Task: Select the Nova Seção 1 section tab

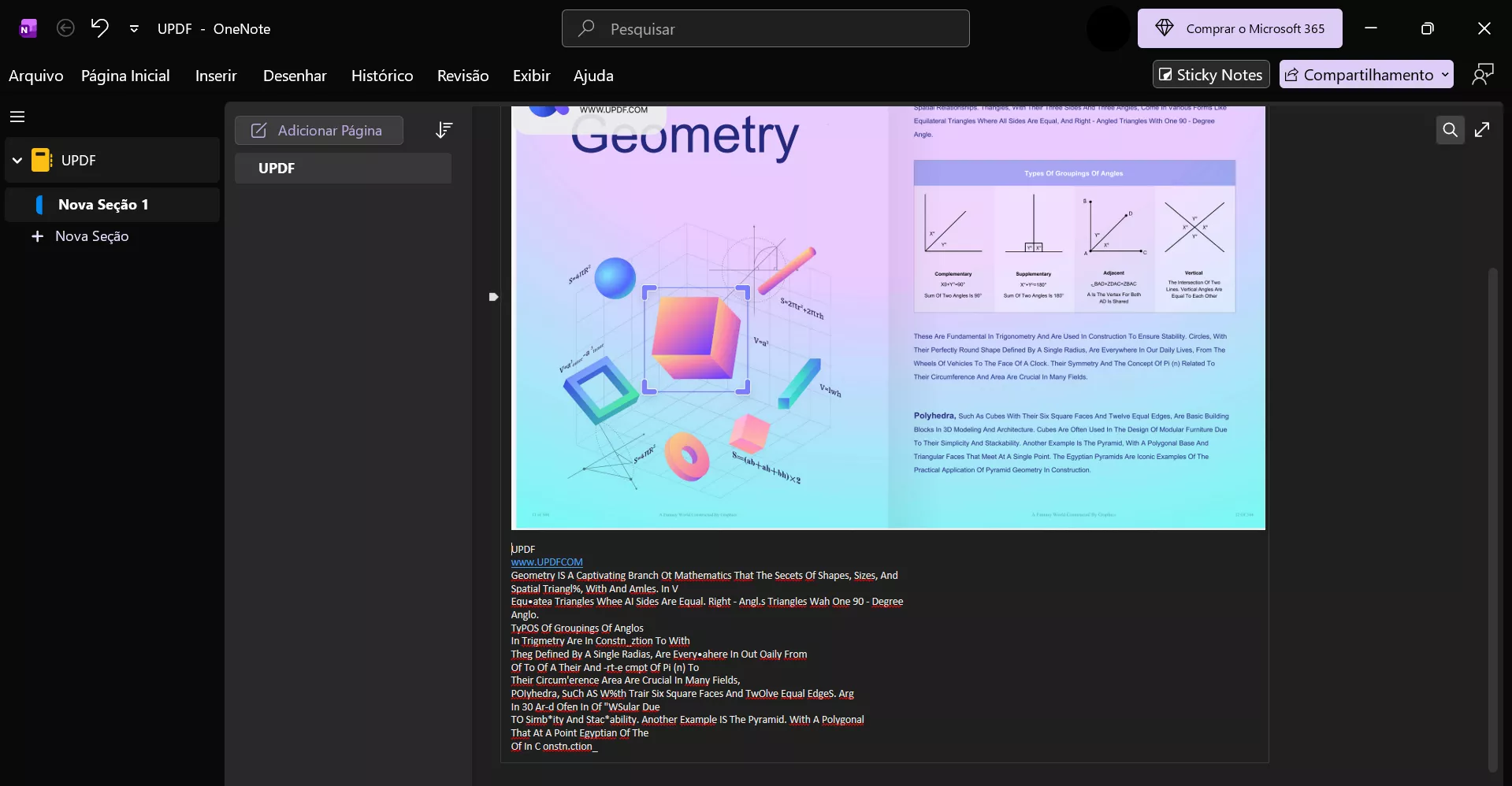Action: [103, 204]
